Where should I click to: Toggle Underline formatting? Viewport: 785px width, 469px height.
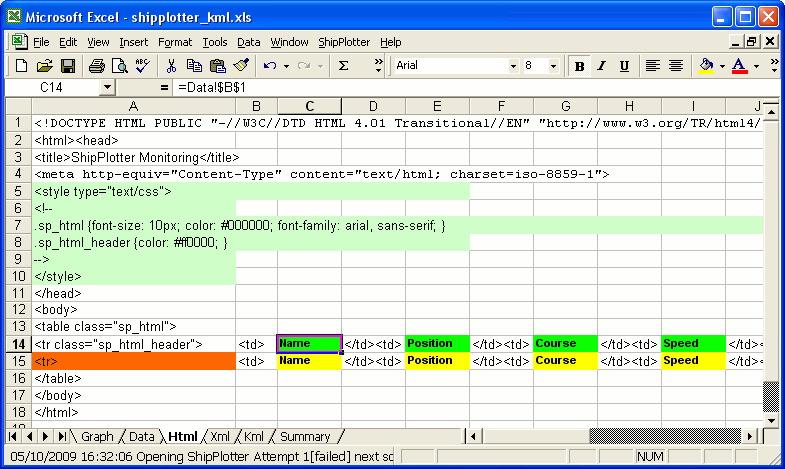pos(624,66)
